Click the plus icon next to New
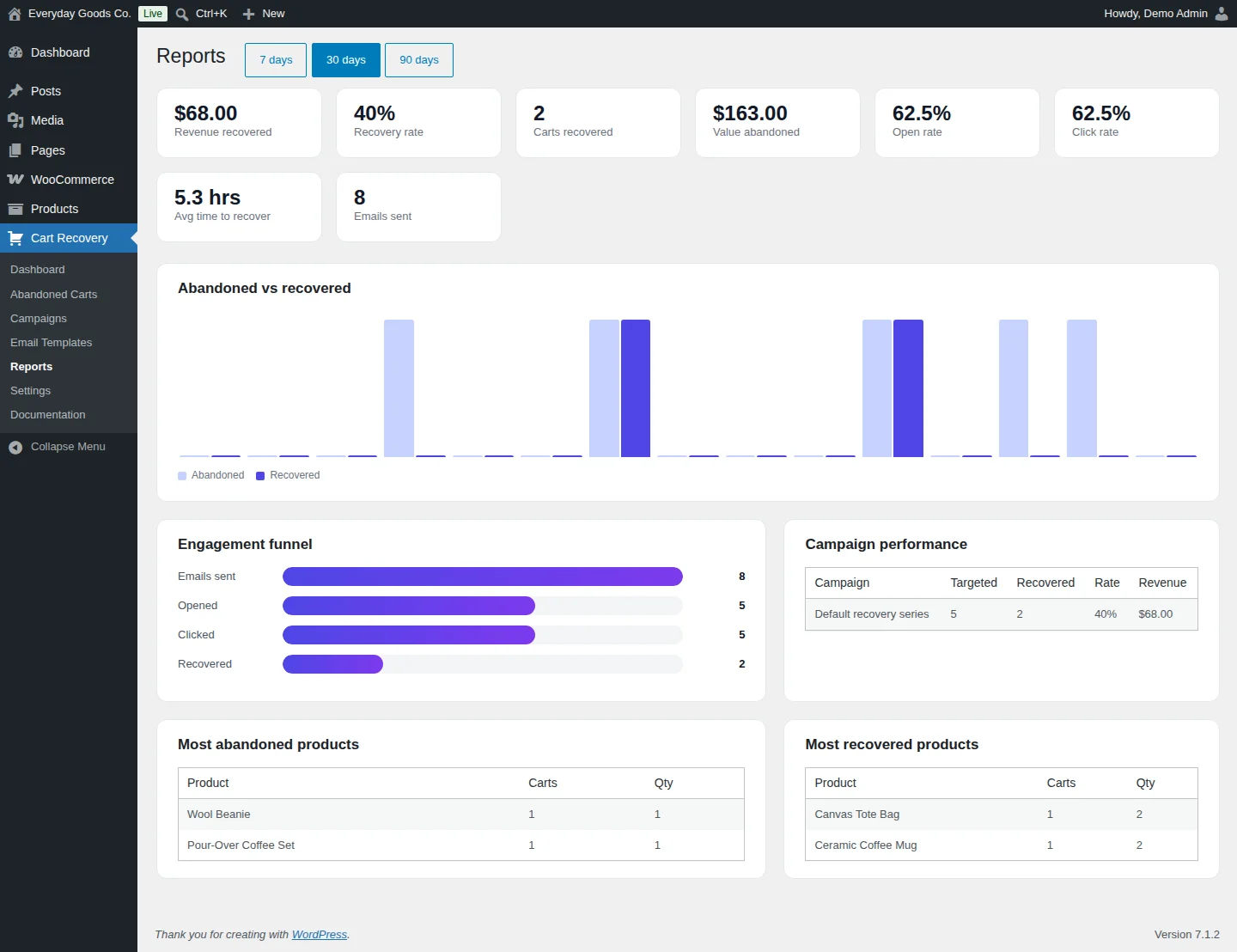 coord(248,14)
